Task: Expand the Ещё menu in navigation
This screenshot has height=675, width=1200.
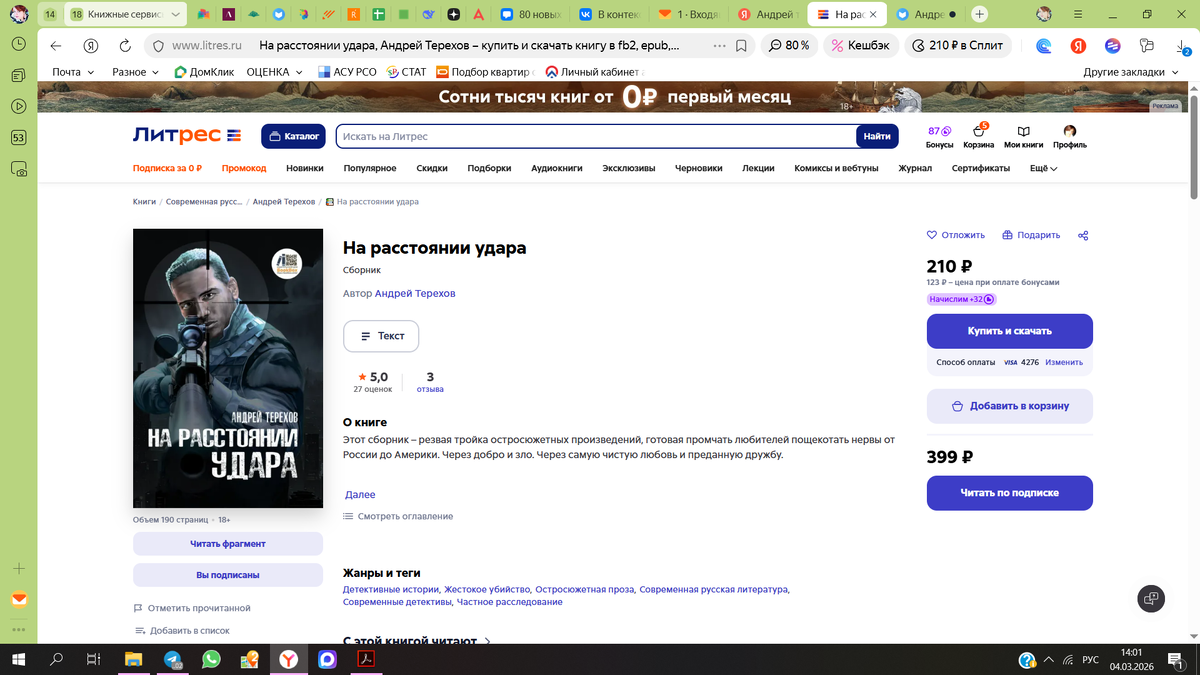Action: click(1043, 168)
